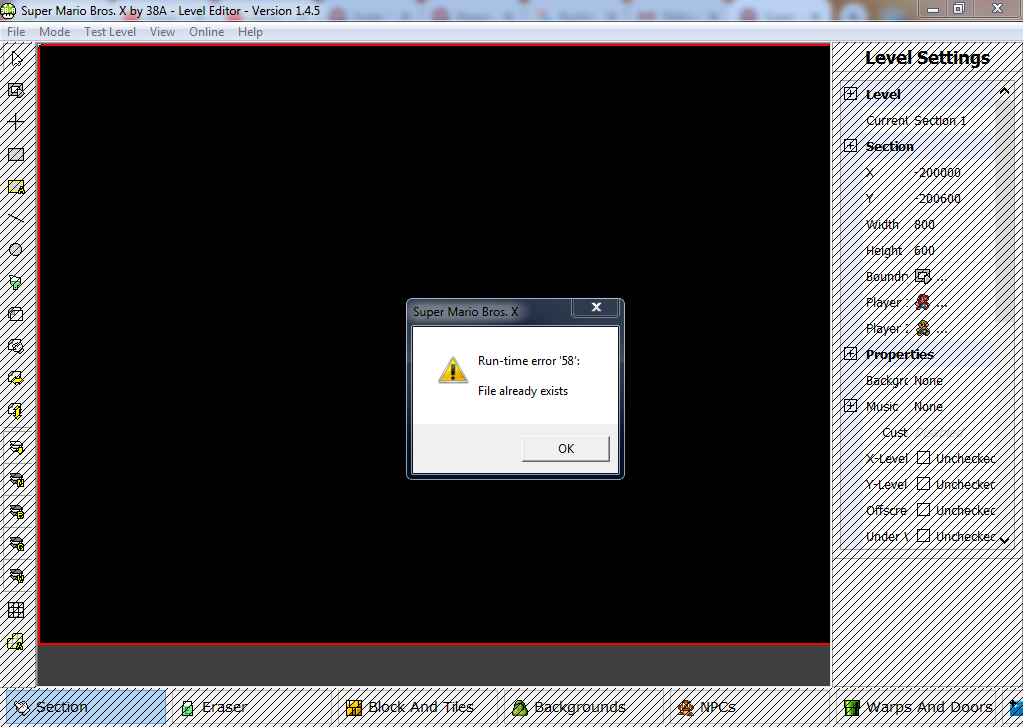Viewport: 1023px width, 727px height.
Task: Click the yellow warning triangle icon
Action: click(453, 370)
